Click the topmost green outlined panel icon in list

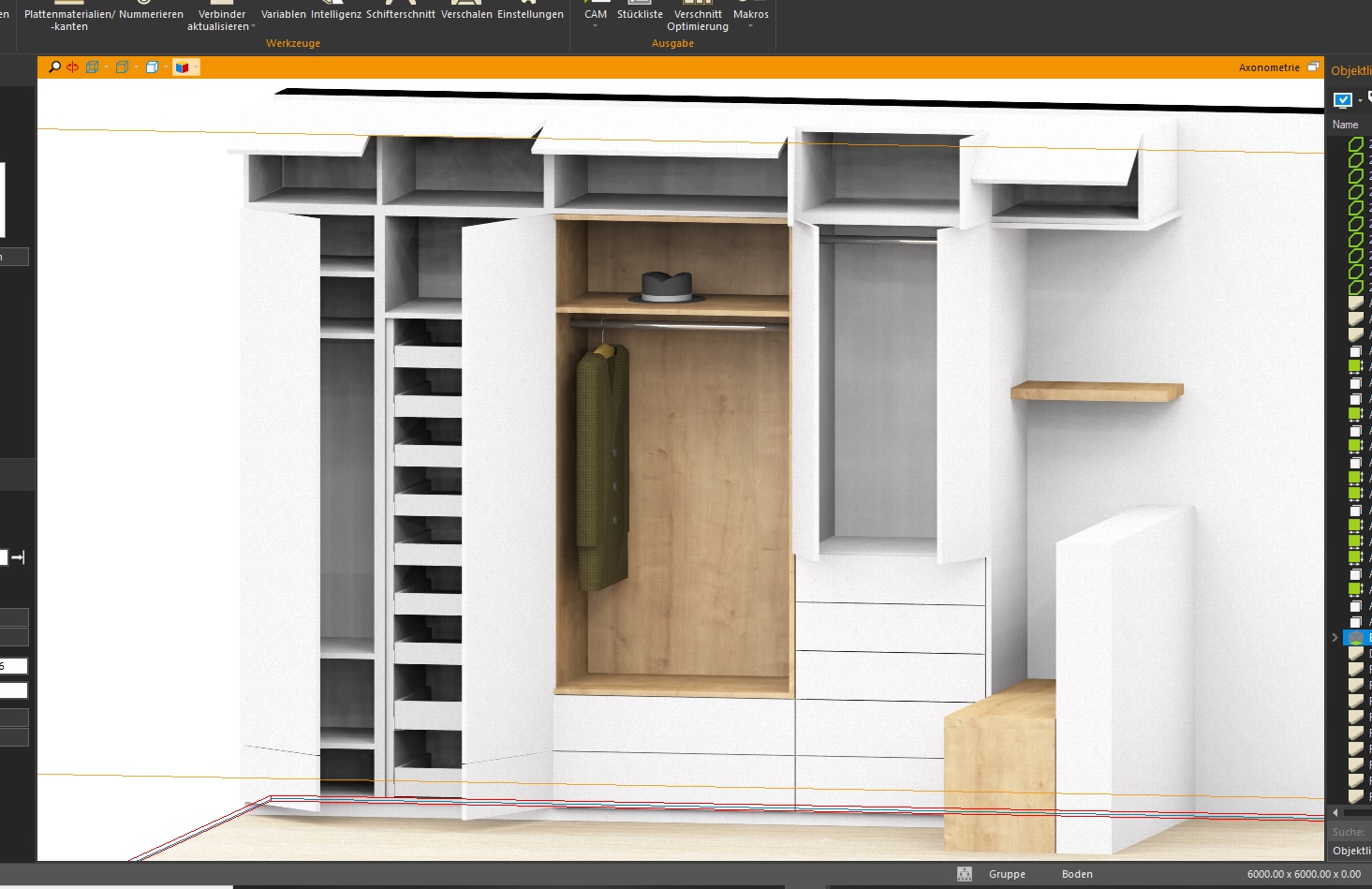(1355, 144)
